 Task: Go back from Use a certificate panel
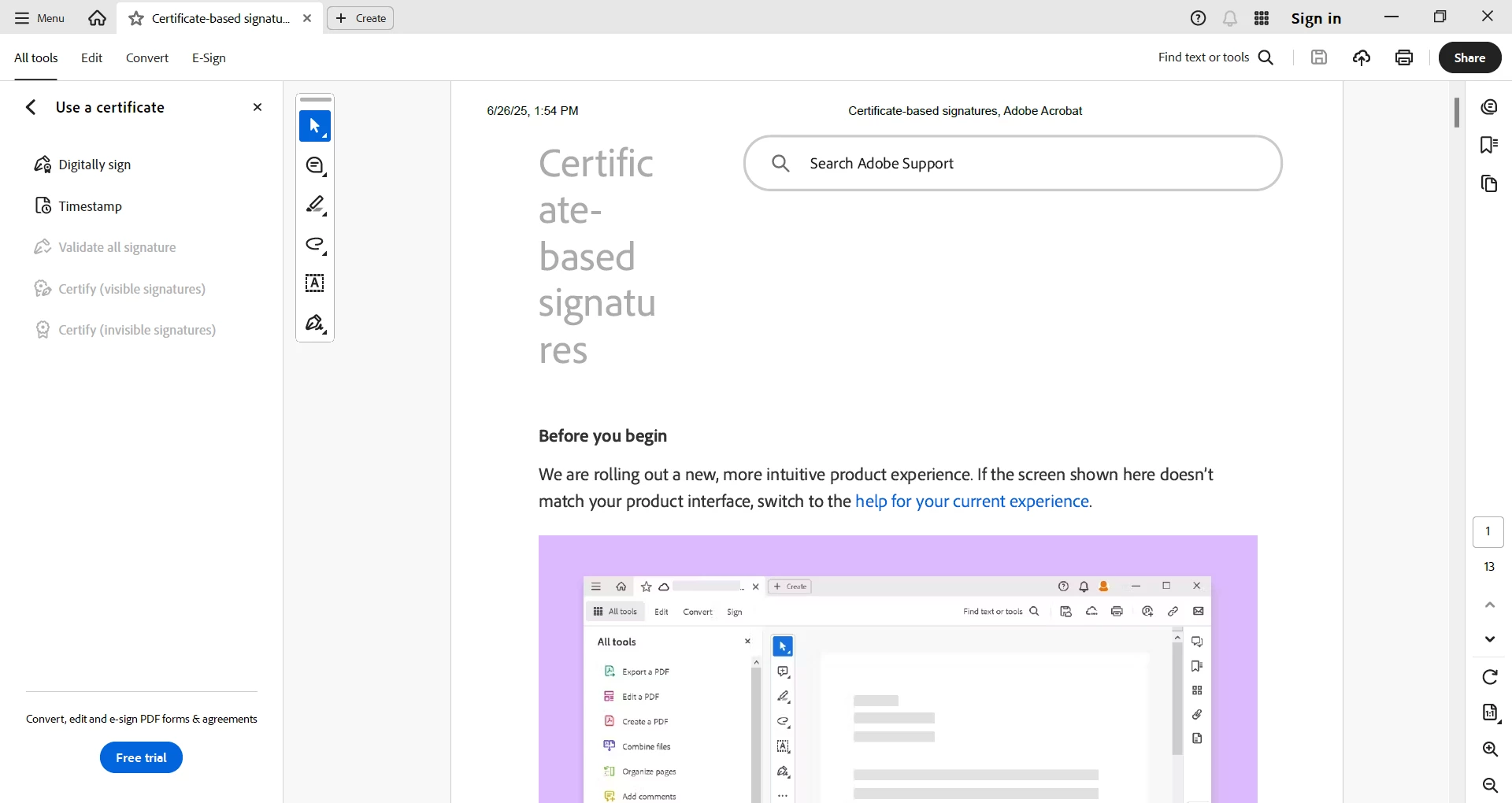tap(31, 107)
